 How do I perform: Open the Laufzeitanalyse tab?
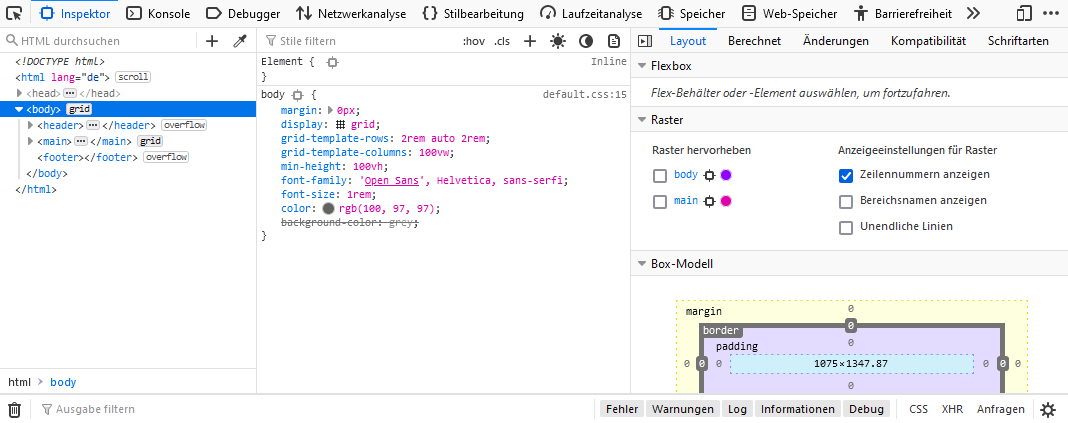point(591,14)
